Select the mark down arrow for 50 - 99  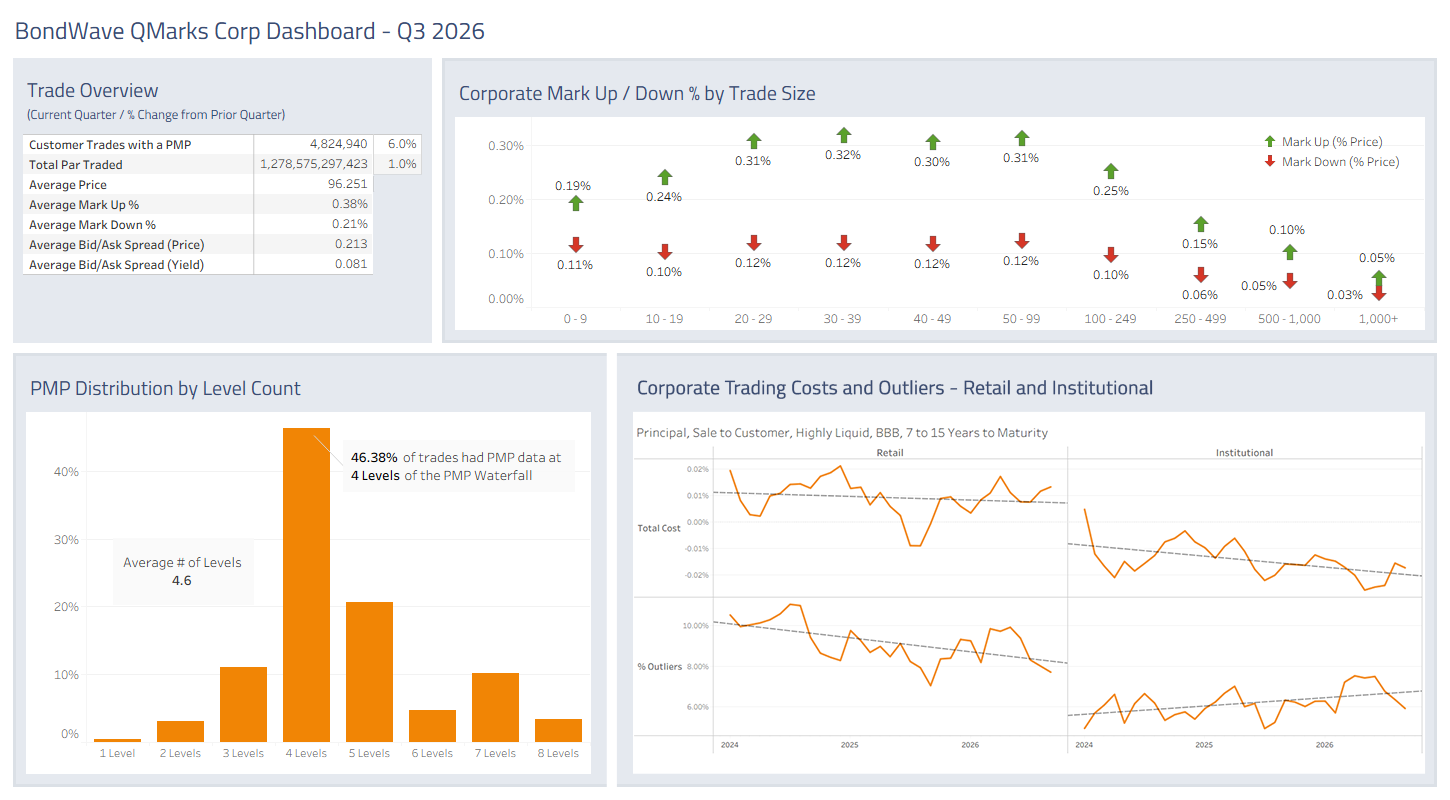tap(1021, 240)
